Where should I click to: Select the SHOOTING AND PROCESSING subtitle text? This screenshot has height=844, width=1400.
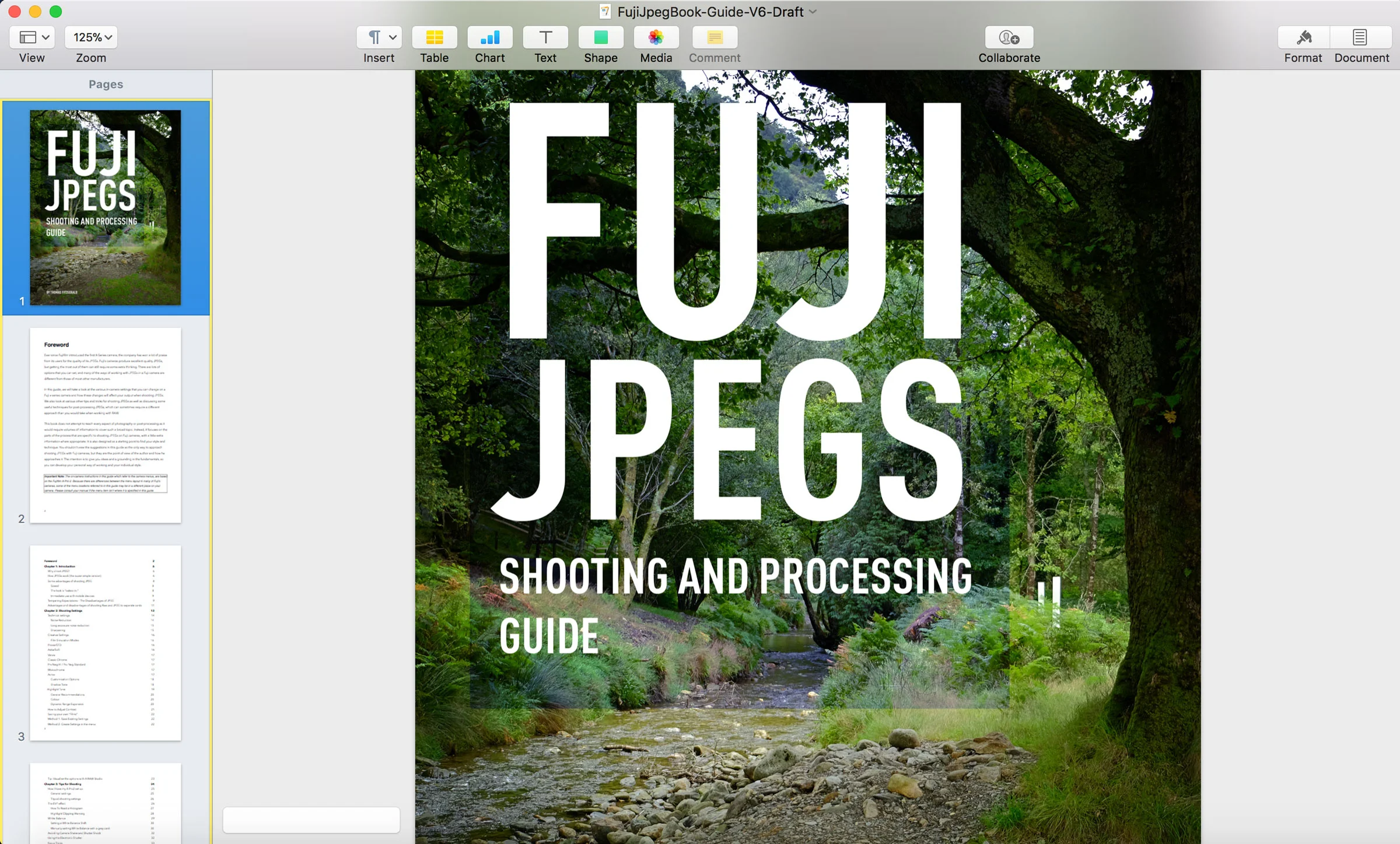[x=736, y=576]
